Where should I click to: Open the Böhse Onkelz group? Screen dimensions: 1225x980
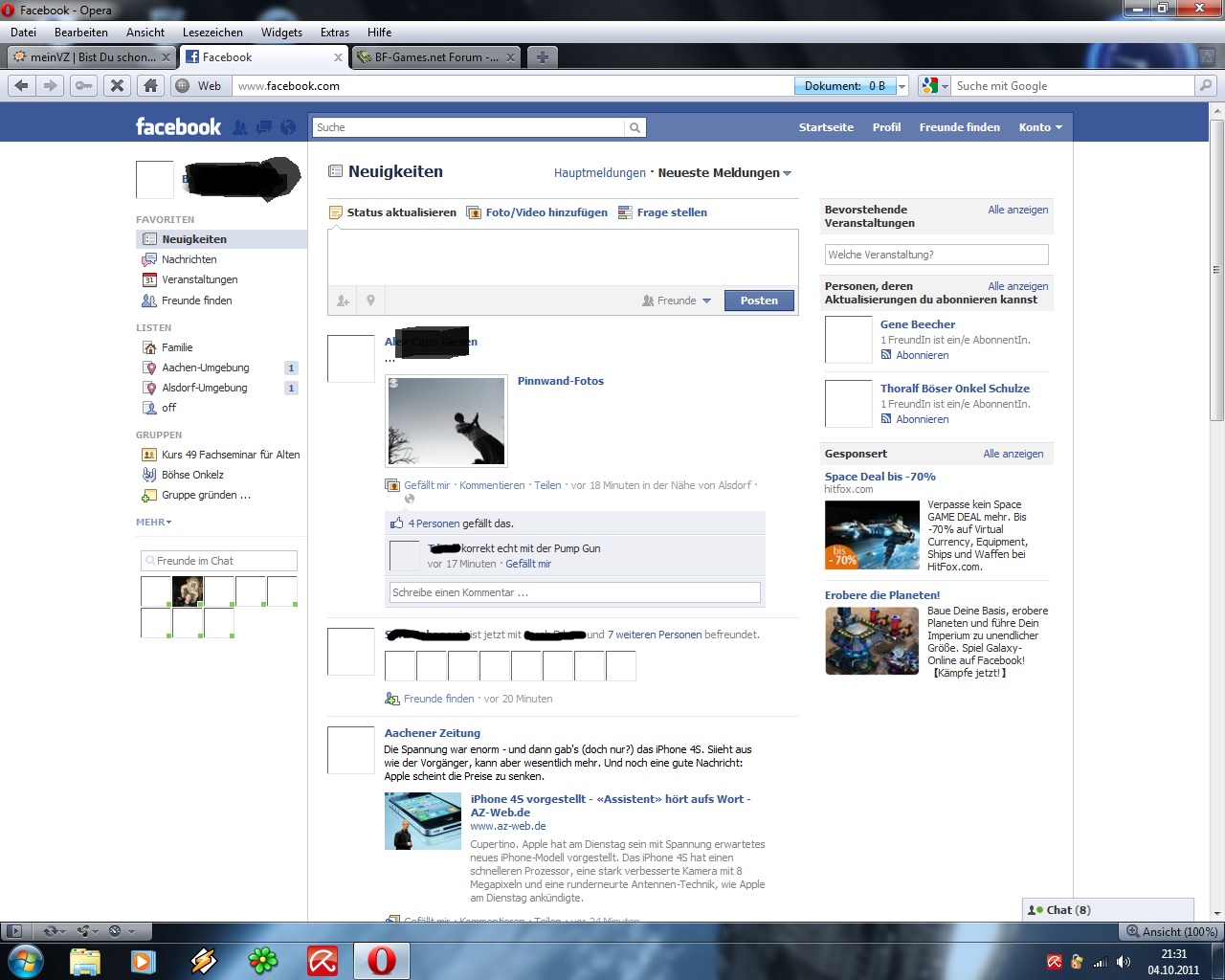(192, 475)
